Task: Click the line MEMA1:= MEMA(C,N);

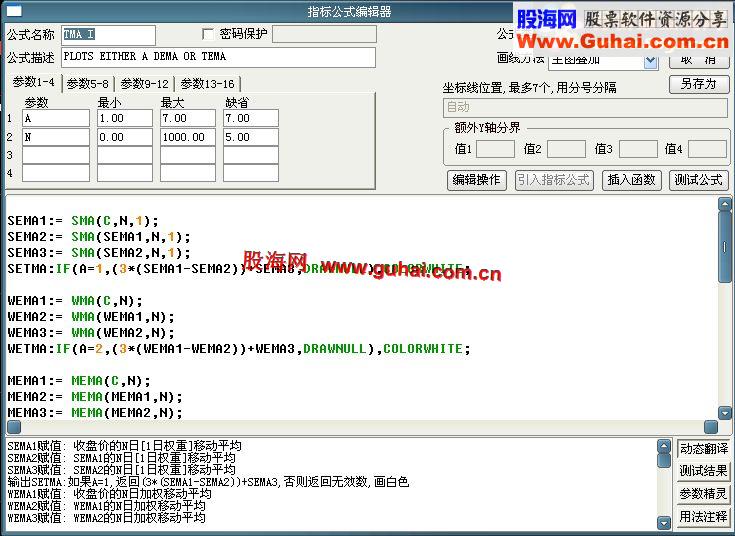Action: pos(79,381)
